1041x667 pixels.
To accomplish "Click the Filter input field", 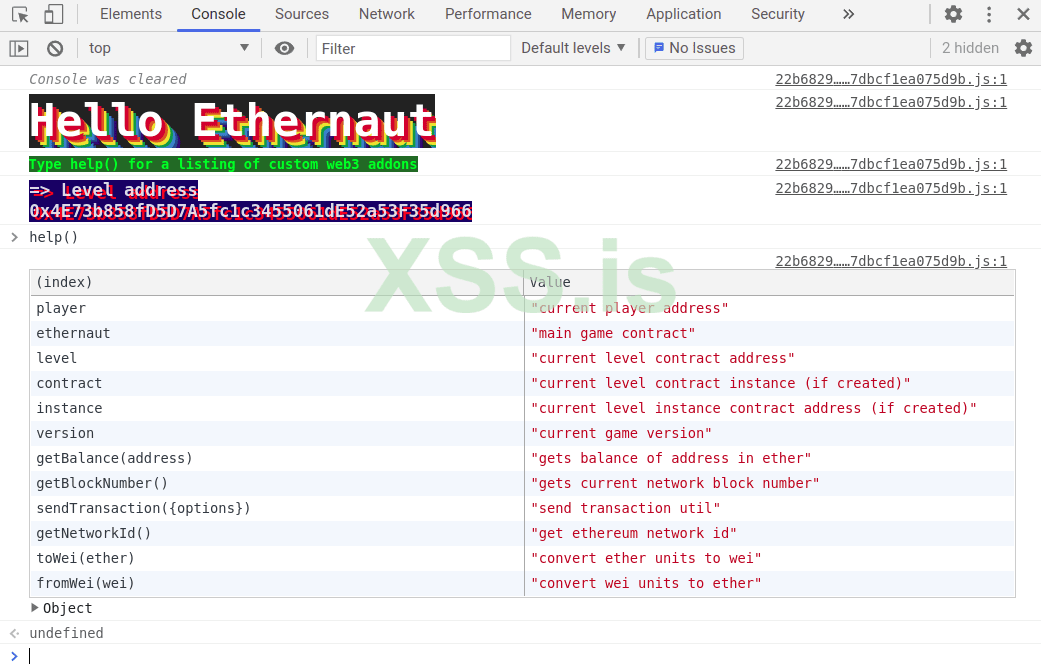I will coord(413,48).
